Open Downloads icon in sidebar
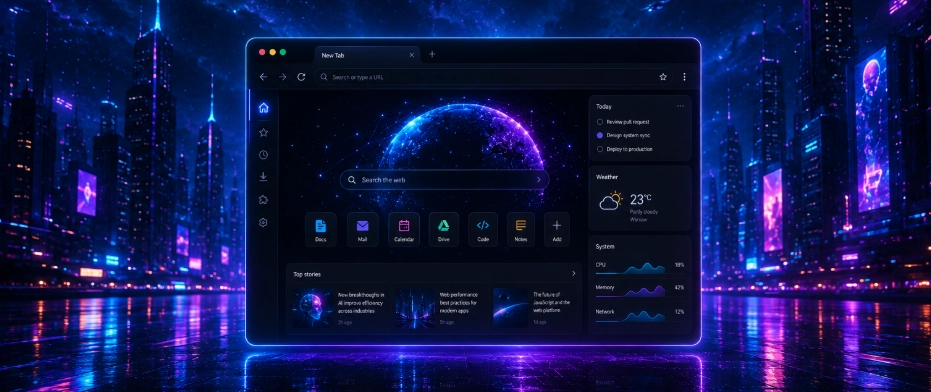The width and height of the screenshot is (931, 392). tap(264, 177)
